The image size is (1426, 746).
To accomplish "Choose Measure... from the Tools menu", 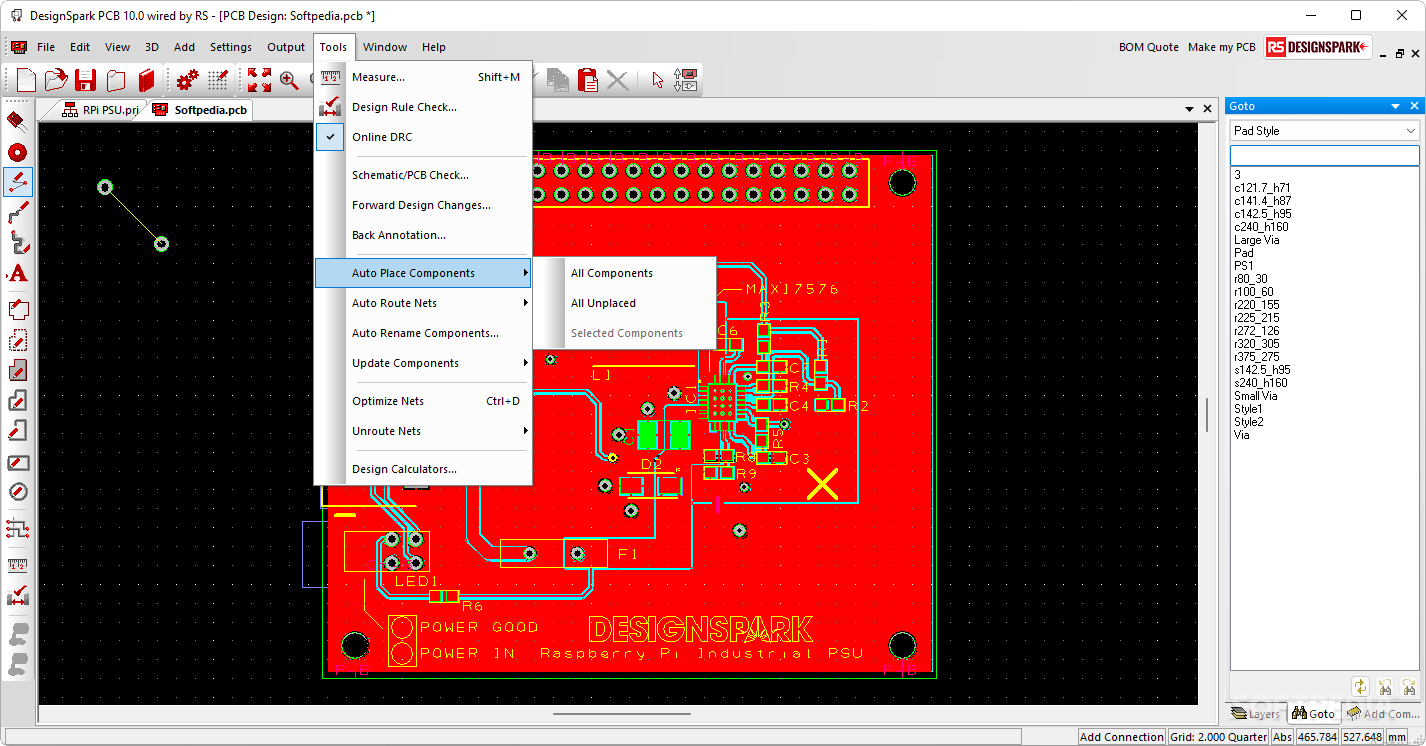I will point(423,77).
